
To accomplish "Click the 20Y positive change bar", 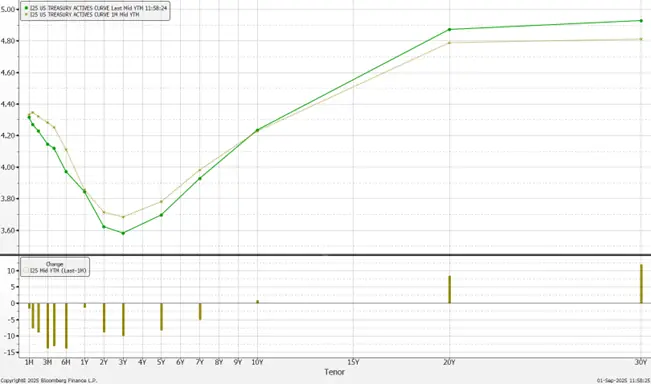I will coord(449,289).
